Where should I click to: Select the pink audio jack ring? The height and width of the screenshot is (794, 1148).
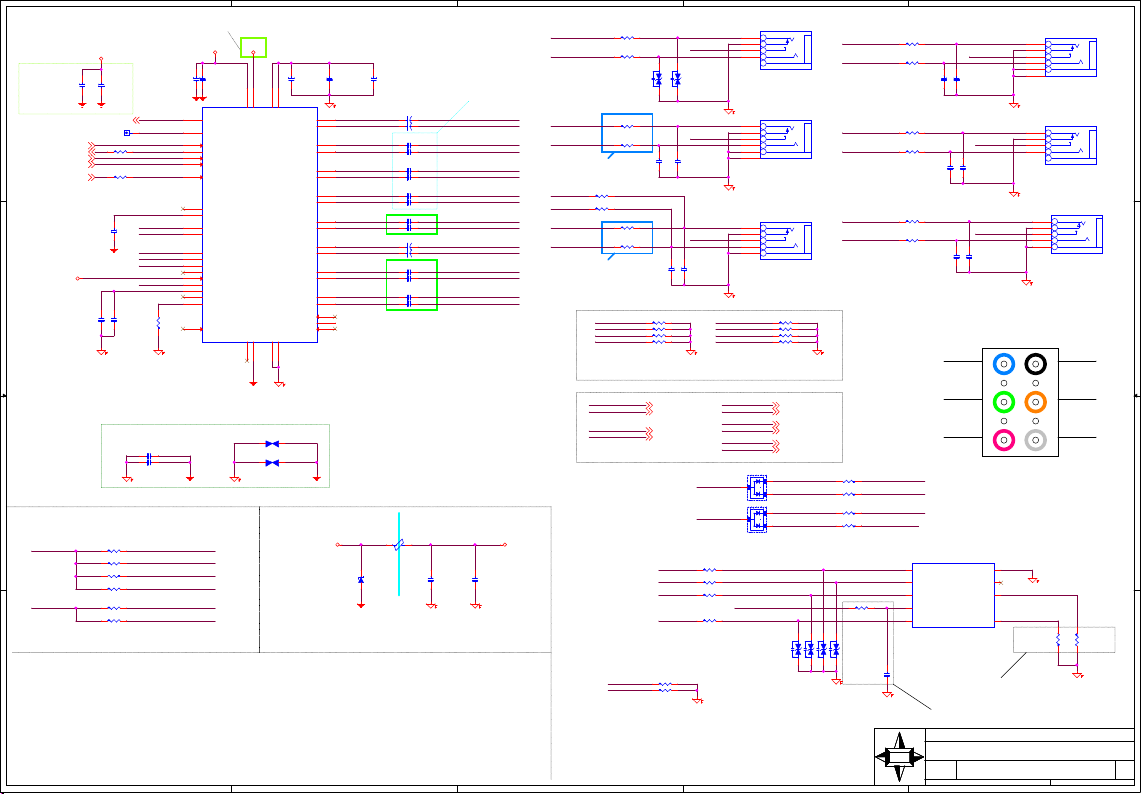point(1004,440)
